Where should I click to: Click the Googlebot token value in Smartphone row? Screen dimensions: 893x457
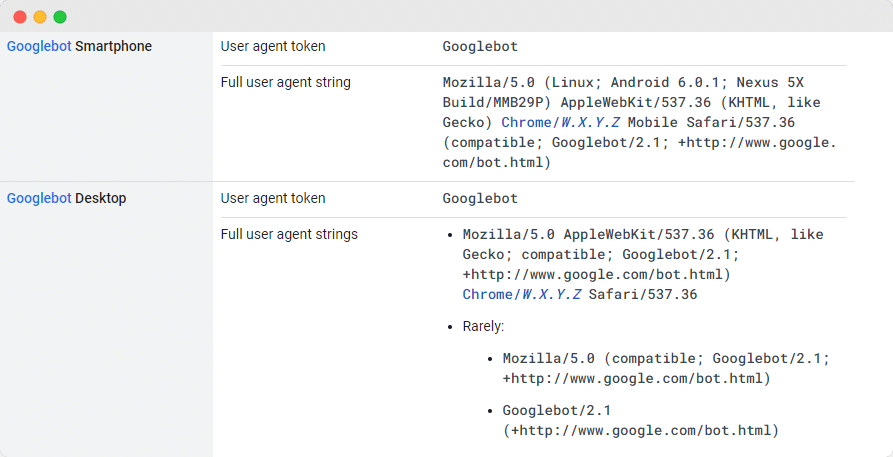pos(480,47)
